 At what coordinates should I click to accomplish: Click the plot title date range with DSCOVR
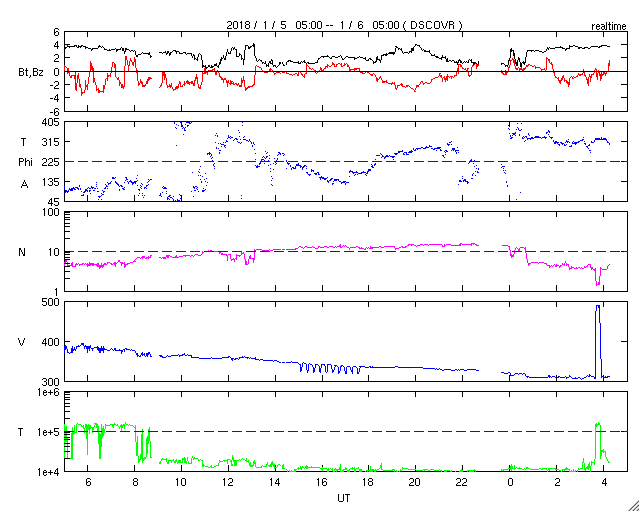click(x=344, y=25)
